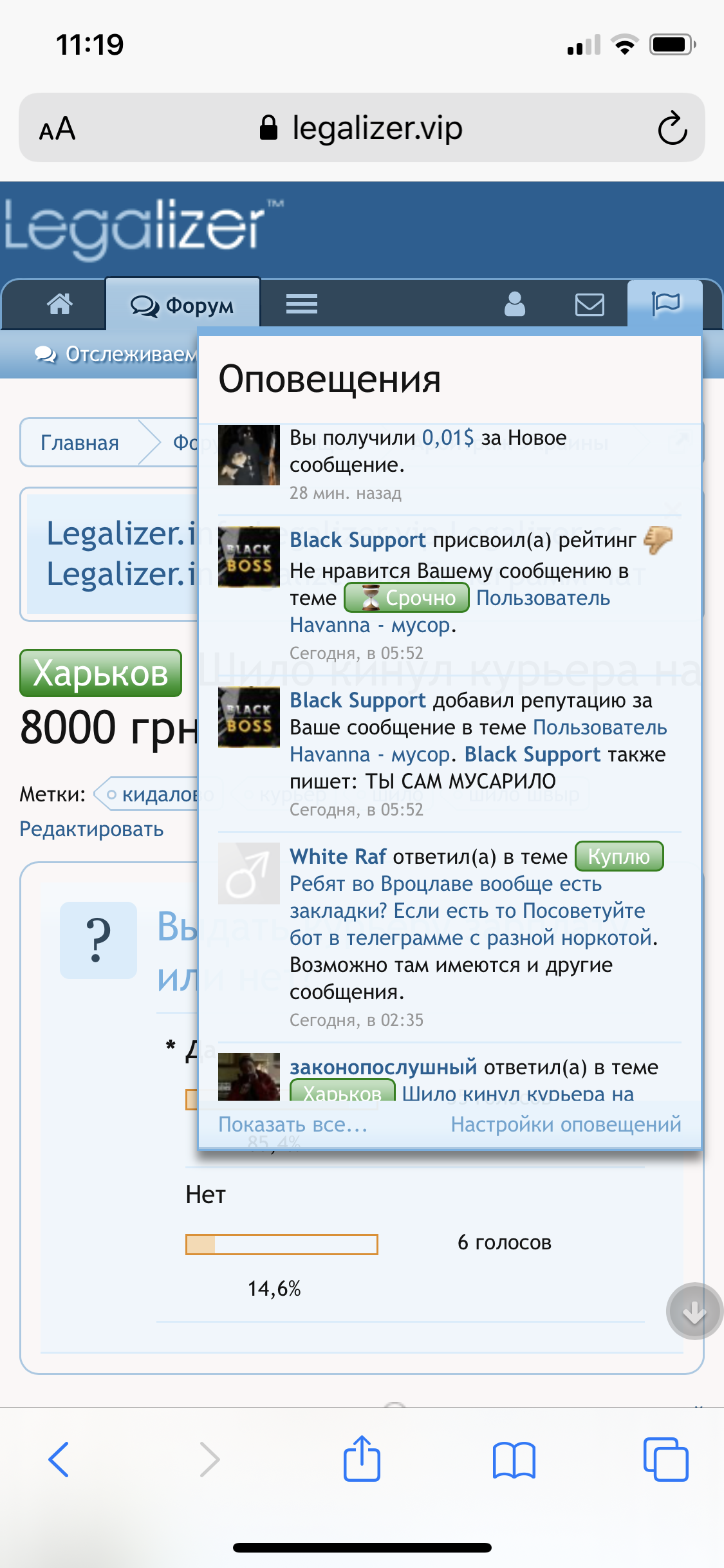
Task: Click the White Raf username link
Action: pyautogui.click(x=338, y=856)
